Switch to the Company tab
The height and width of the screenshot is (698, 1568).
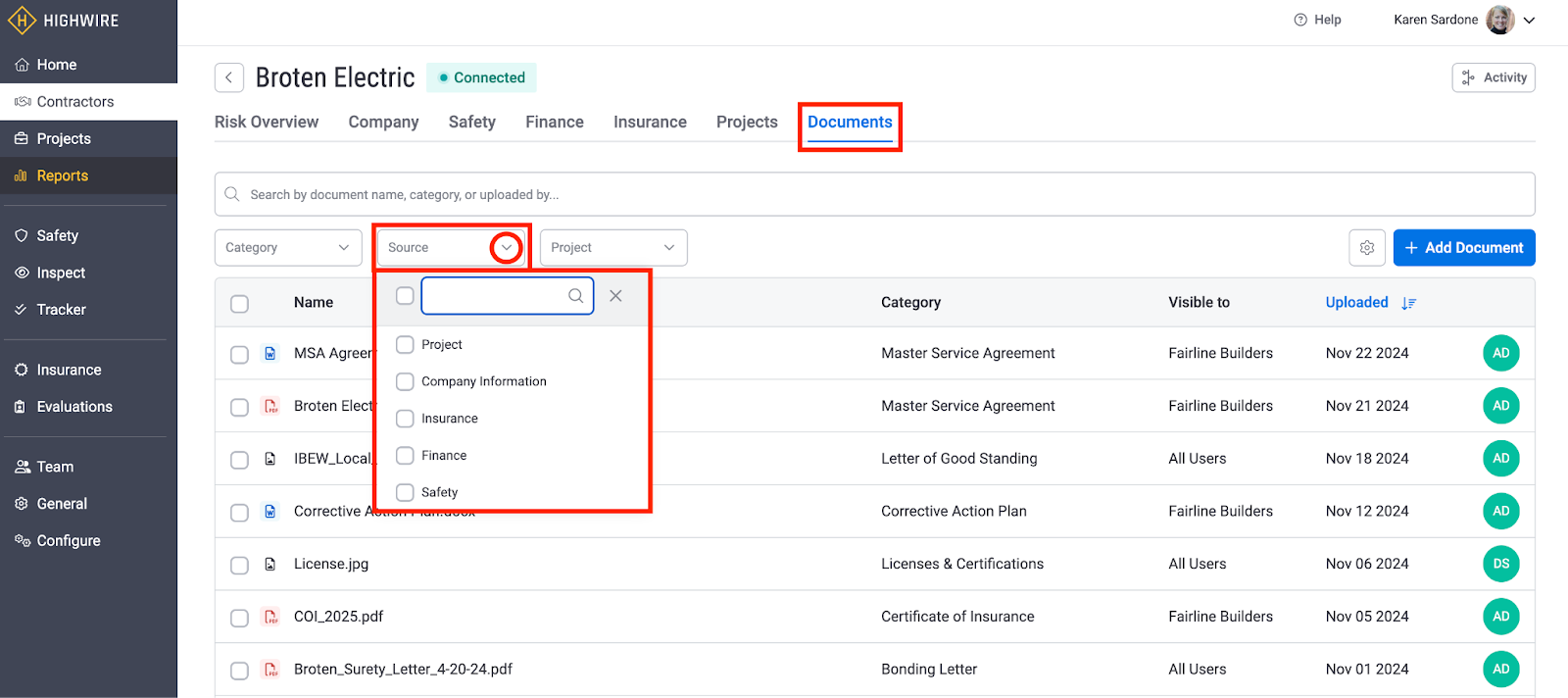383,123
